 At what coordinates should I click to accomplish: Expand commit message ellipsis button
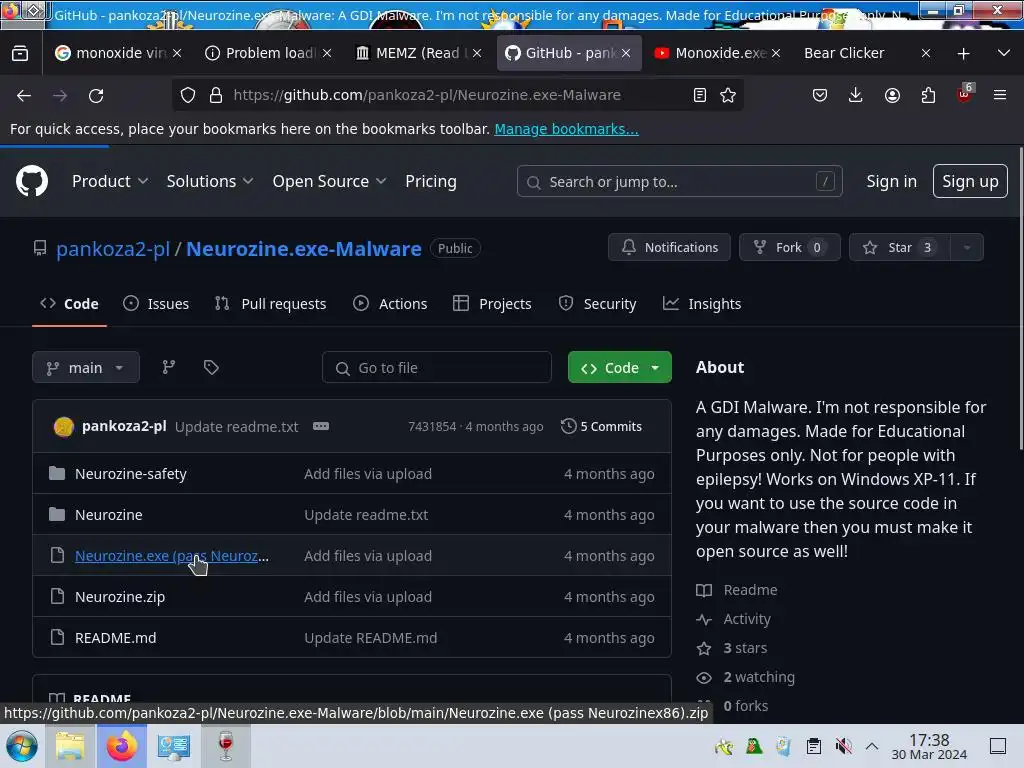pyautogui.click(x=321, y=426)
